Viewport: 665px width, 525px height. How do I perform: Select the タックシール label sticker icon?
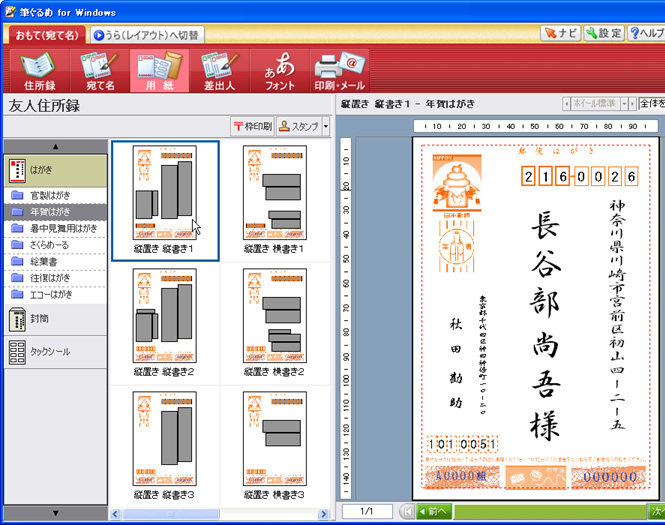(18, 352)
